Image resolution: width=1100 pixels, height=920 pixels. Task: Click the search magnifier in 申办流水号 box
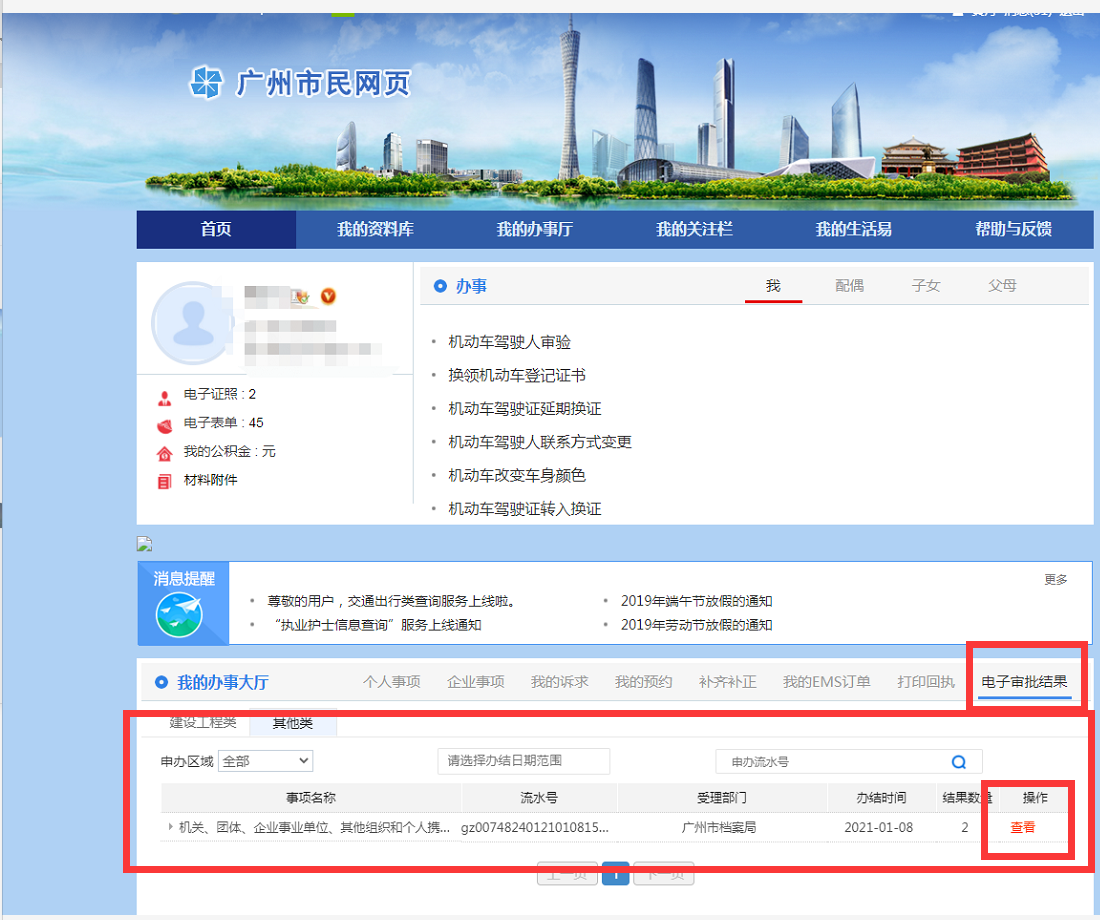point(958,762)
